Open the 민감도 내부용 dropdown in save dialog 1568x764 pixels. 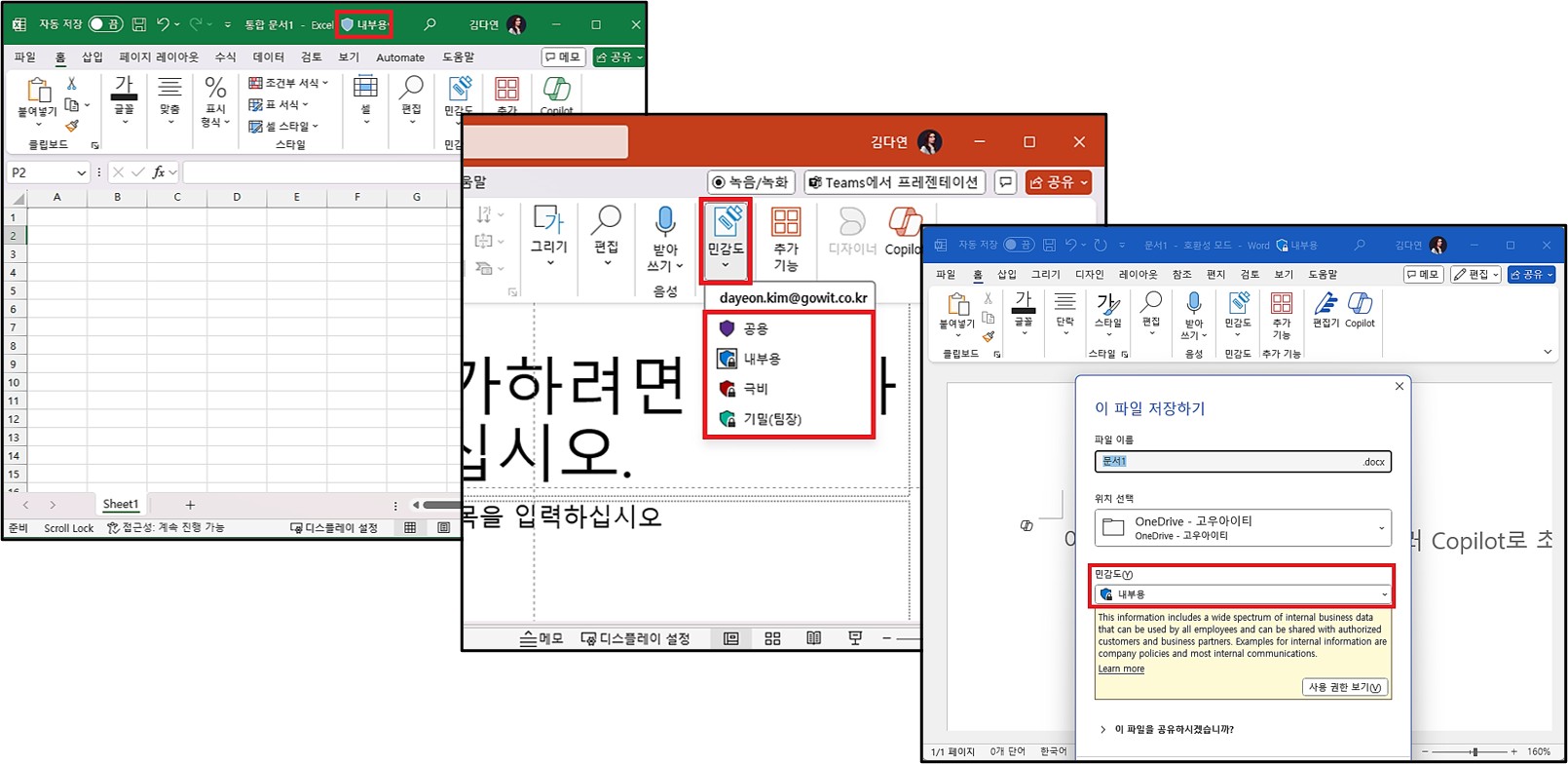[x=1243, y=594]
